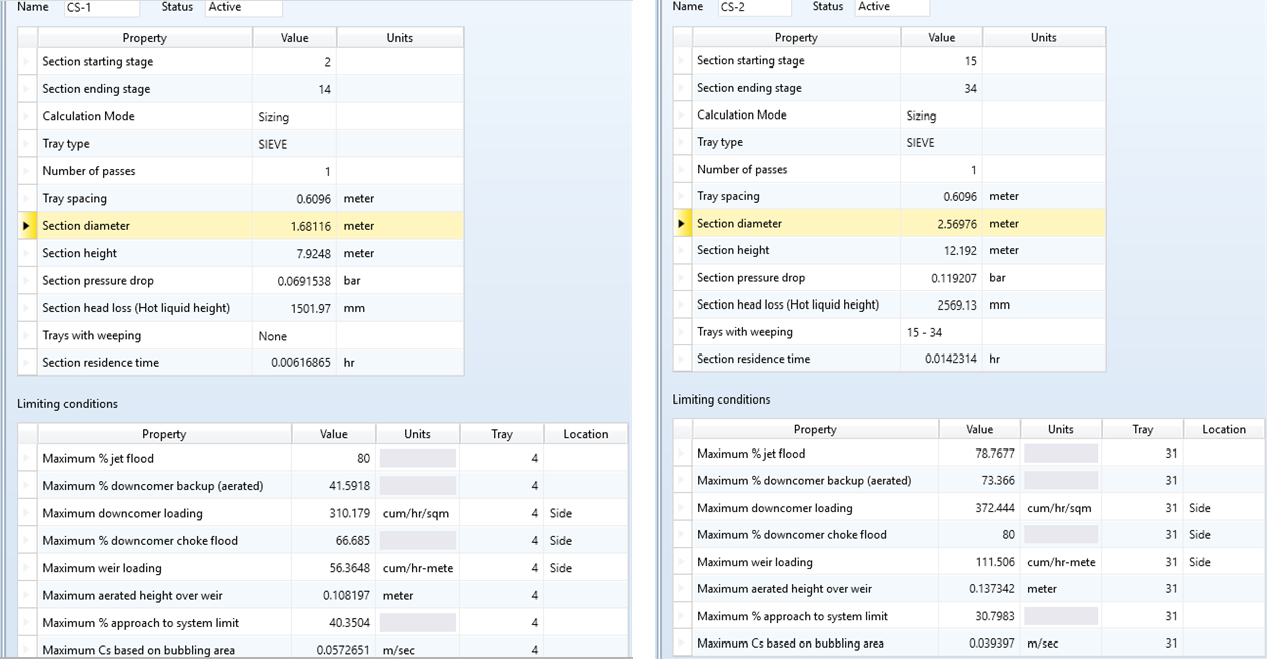Select the CS-1 Status field showing Active

point(244,8)
